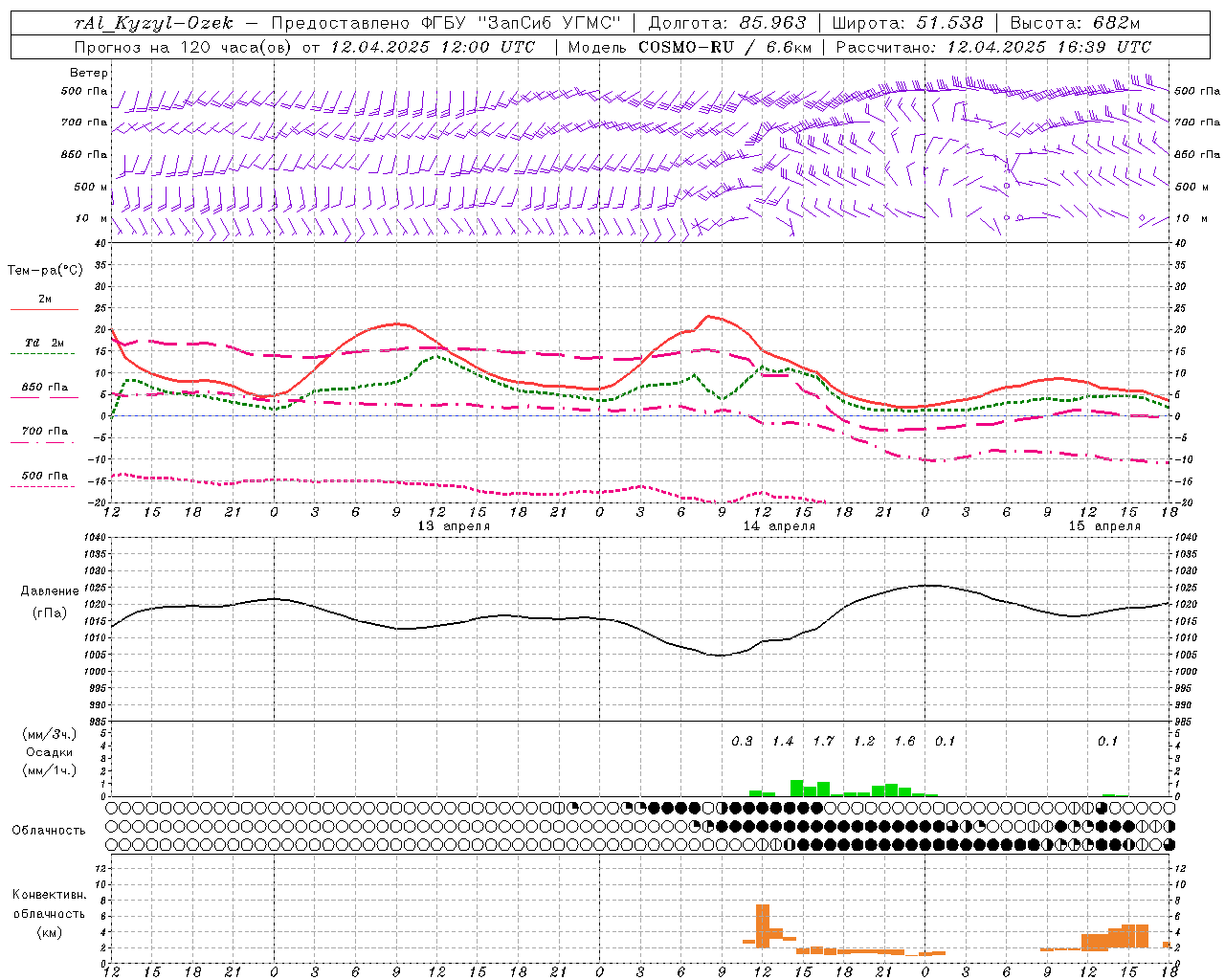Click the precipitation amount "1.4"
This screenshot has height=980, width=1225.
coord(783,742)
